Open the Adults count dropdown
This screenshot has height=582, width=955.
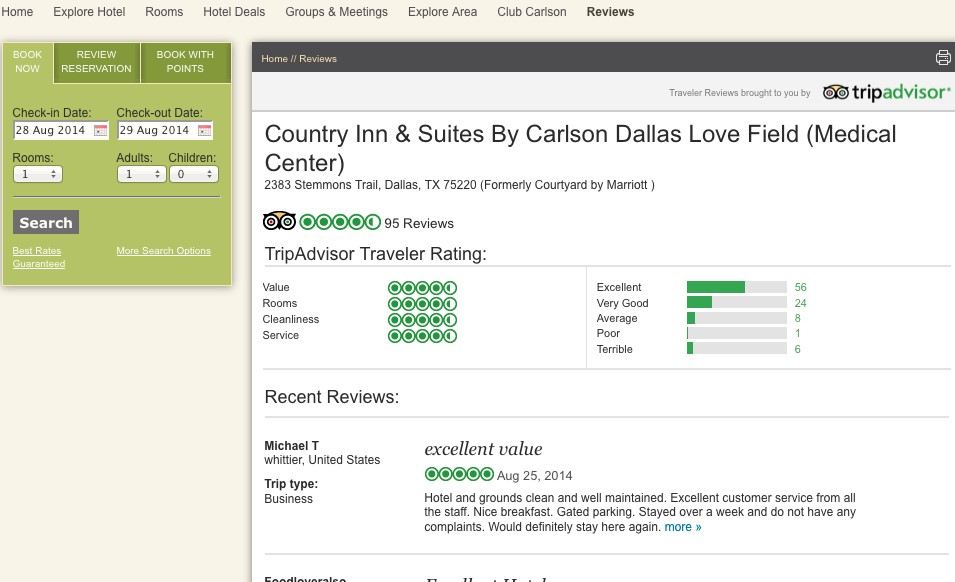click(x=141, y=174)
